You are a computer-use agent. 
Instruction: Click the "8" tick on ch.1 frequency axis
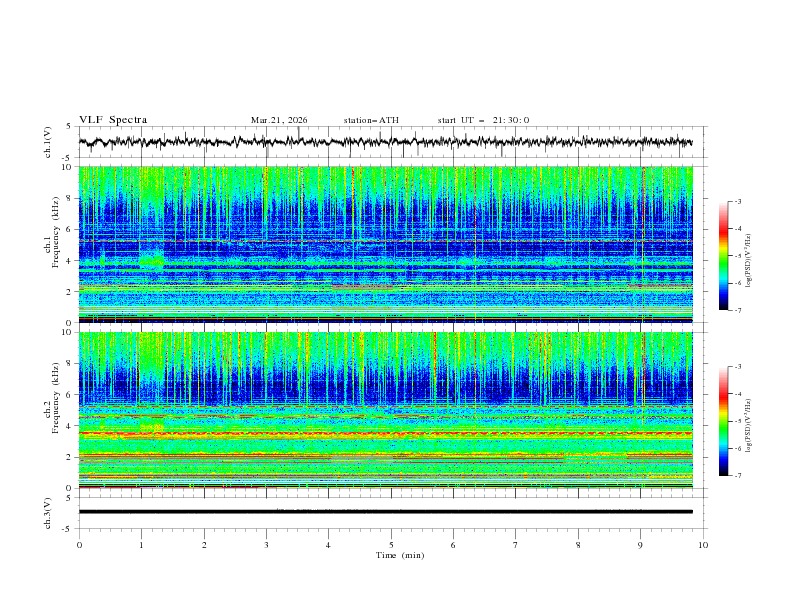coord(71,198)
